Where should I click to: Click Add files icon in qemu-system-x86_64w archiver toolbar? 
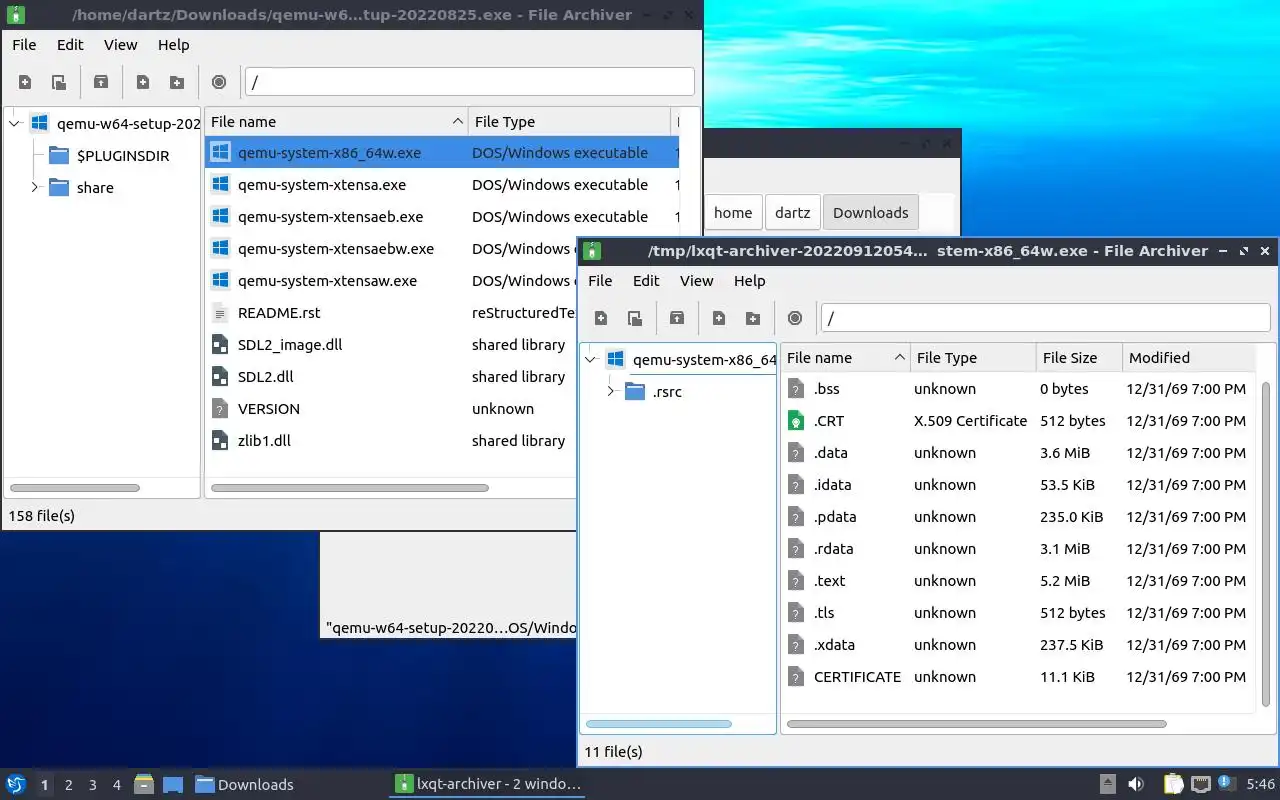click(x=719, y=318)
